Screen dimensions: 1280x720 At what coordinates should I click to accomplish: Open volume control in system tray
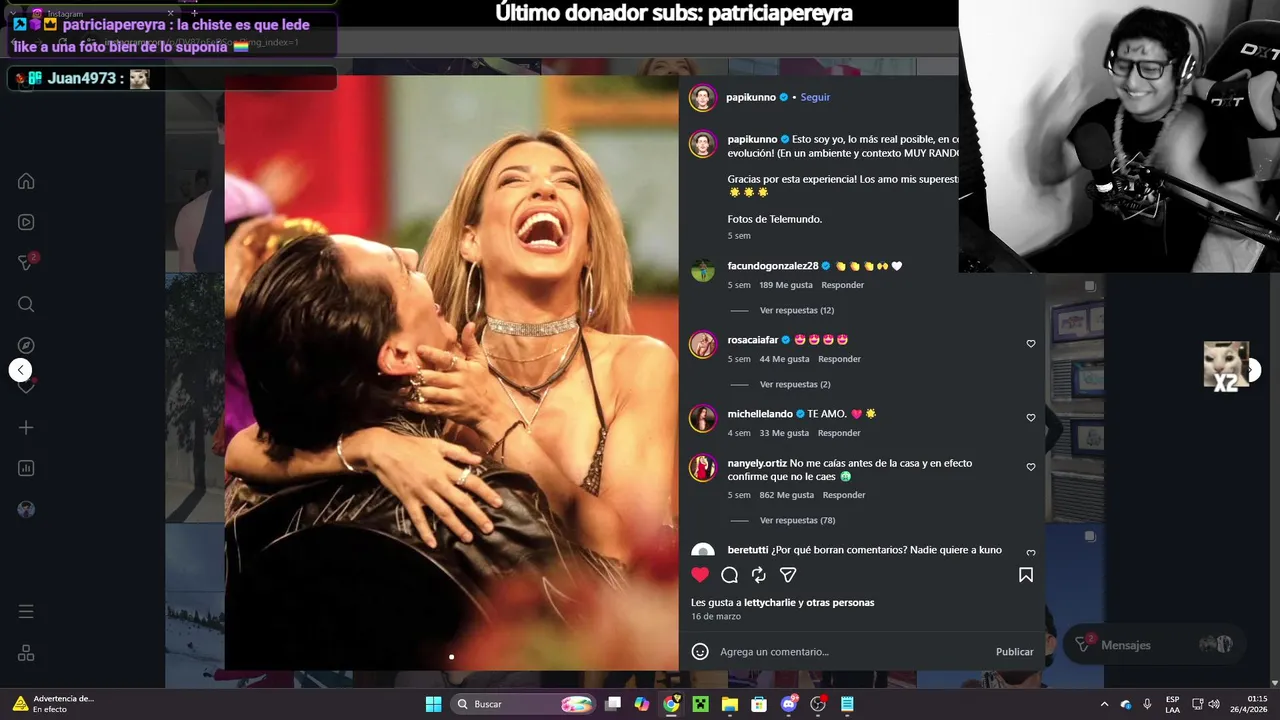coord(1214,704)
